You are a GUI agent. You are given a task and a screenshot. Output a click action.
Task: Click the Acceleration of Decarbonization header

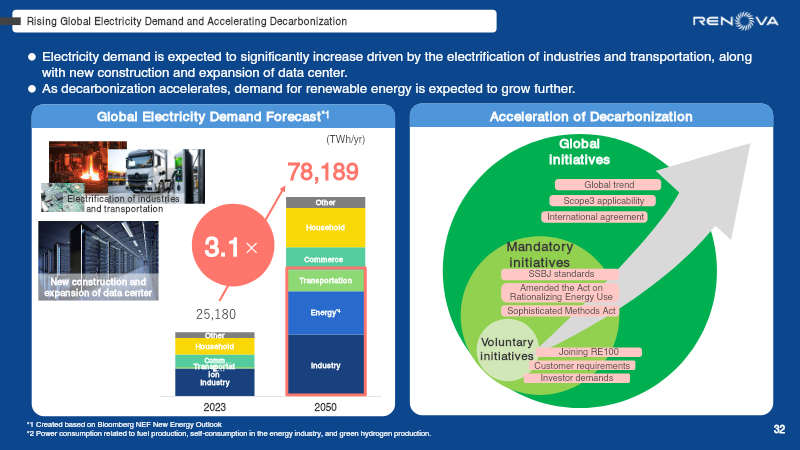[591, 117]
